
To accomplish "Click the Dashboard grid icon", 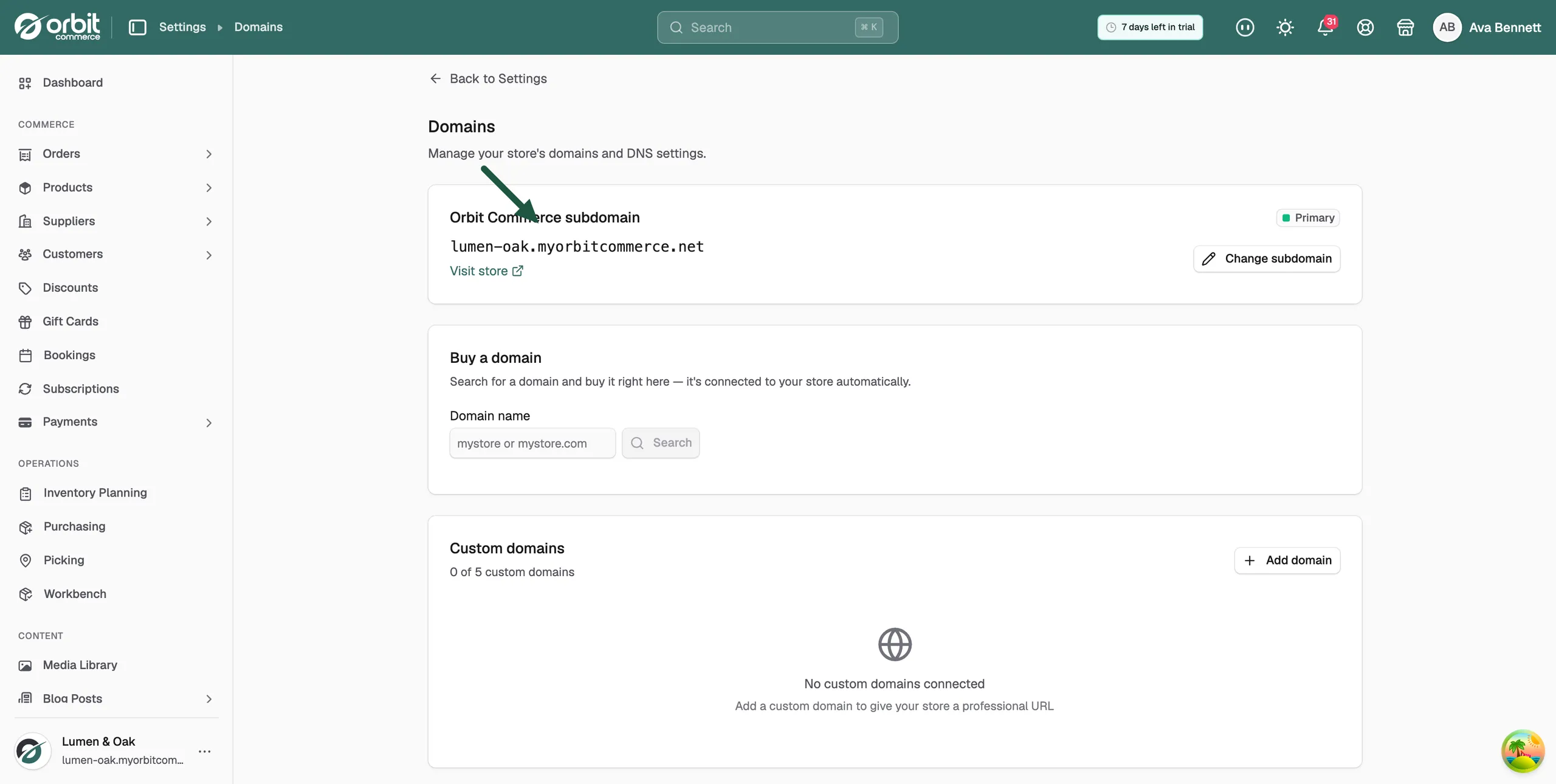I will click(x=25, y=83).
